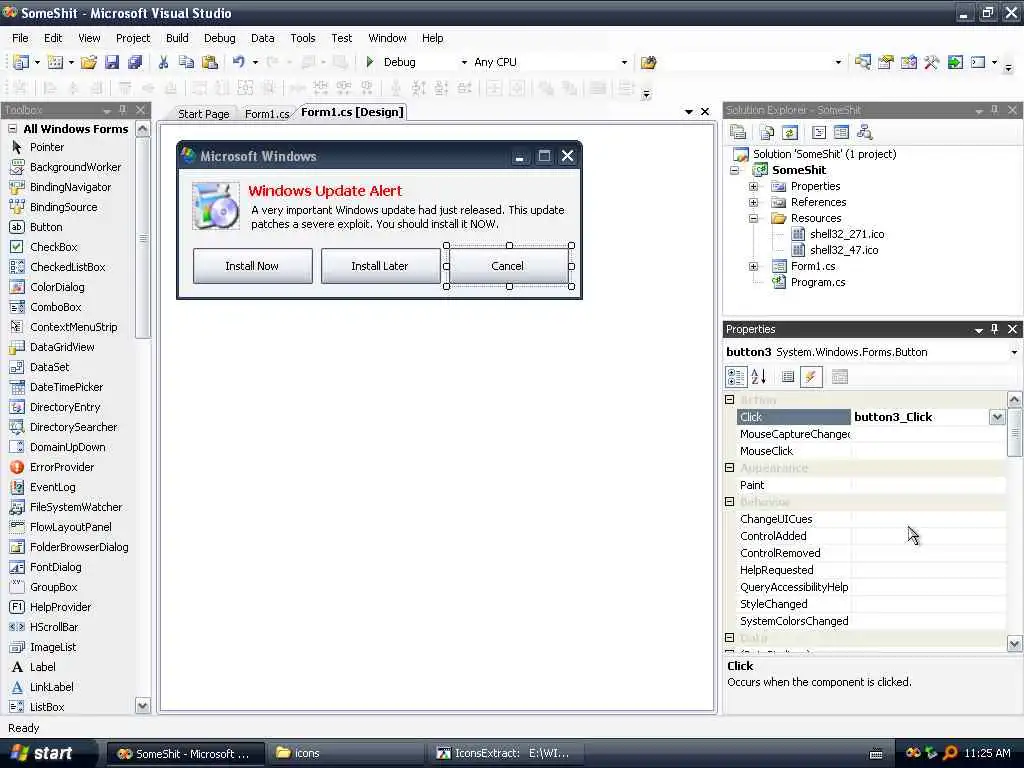Click the Install Now button on the form
Viewport: 1024px width, 768px height.
tap(253, 266)
